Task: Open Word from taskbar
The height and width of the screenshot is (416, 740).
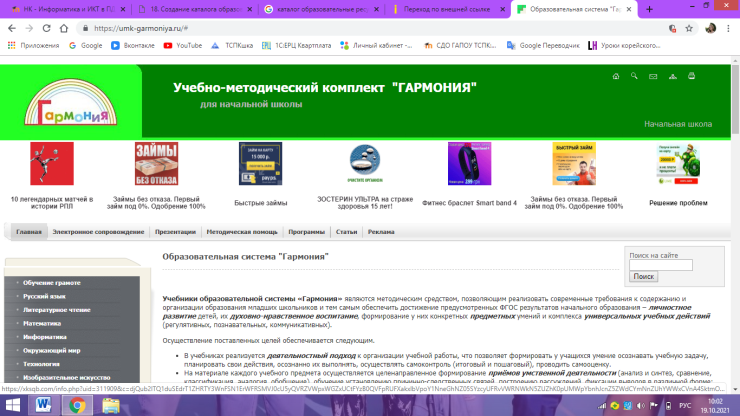Action: 43,405
